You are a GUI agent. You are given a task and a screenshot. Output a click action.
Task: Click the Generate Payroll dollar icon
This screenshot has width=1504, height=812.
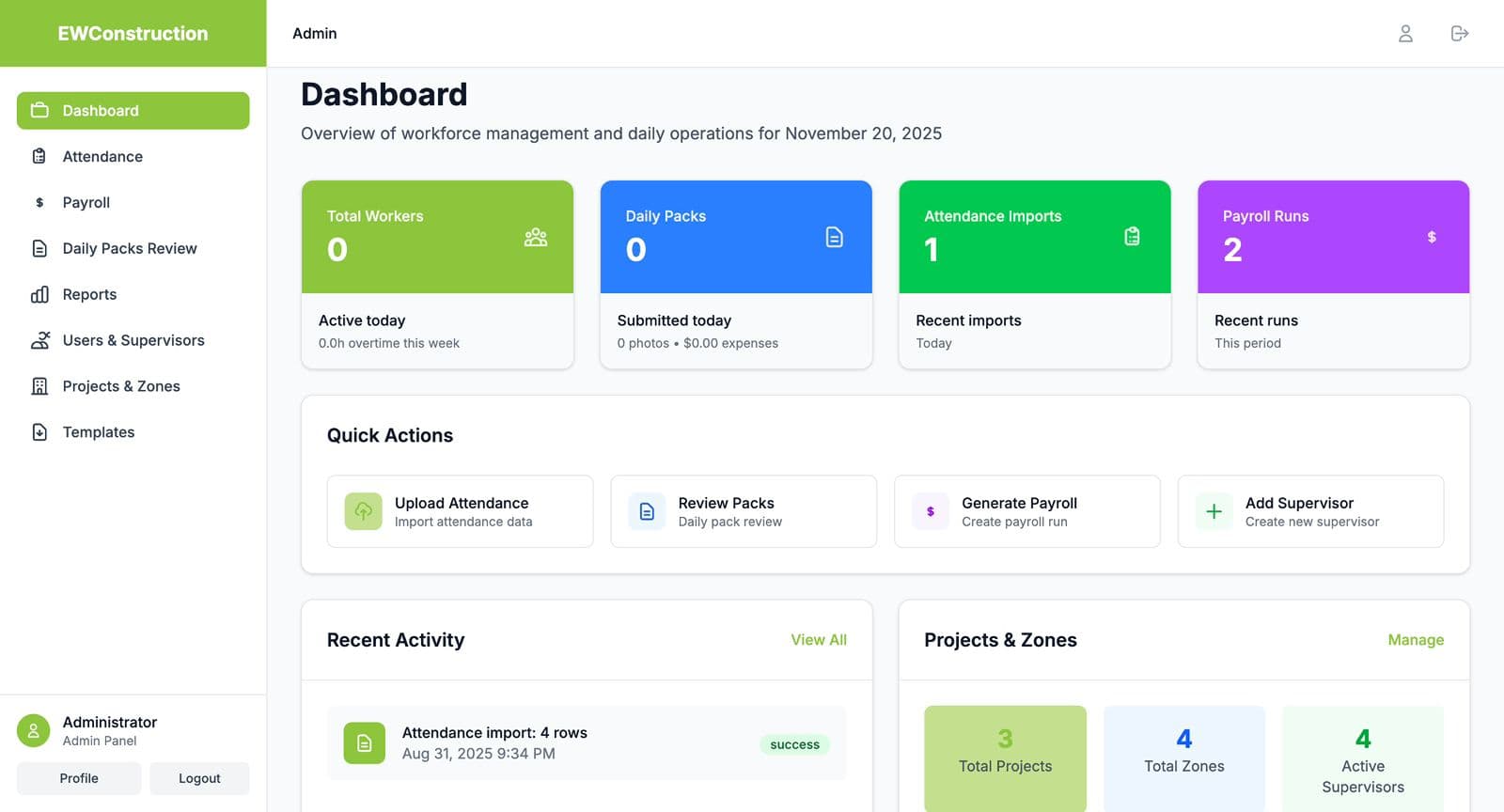point(931,511)
